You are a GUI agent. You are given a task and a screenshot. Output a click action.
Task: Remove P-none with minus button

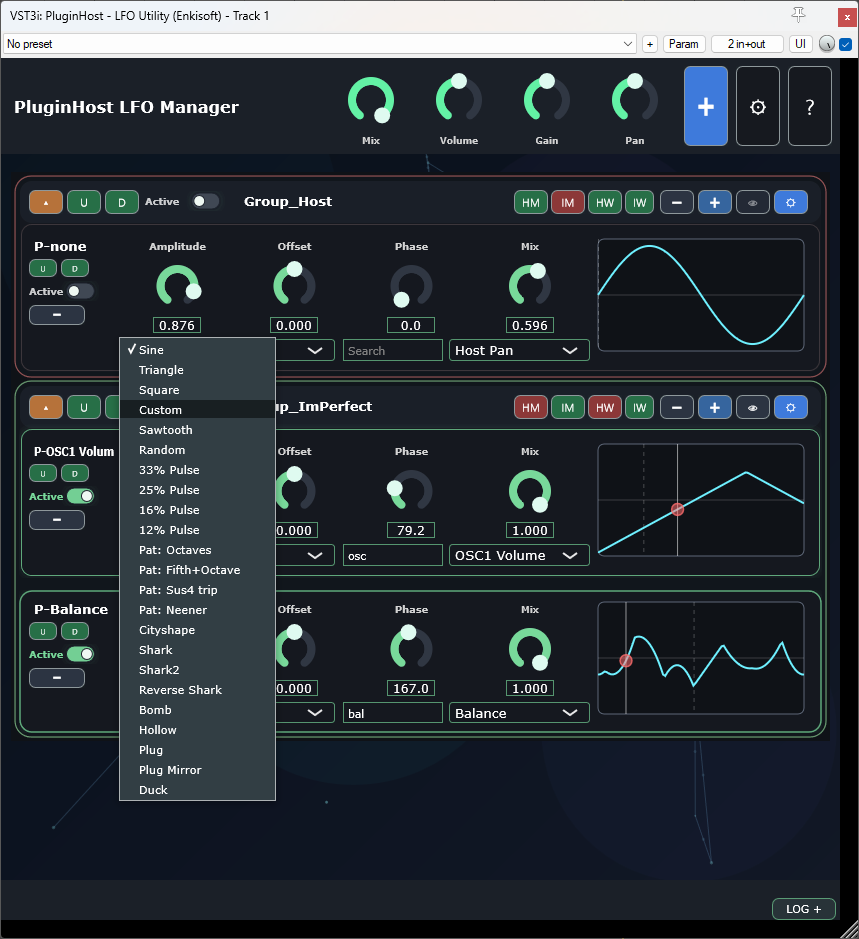(57, 315)
